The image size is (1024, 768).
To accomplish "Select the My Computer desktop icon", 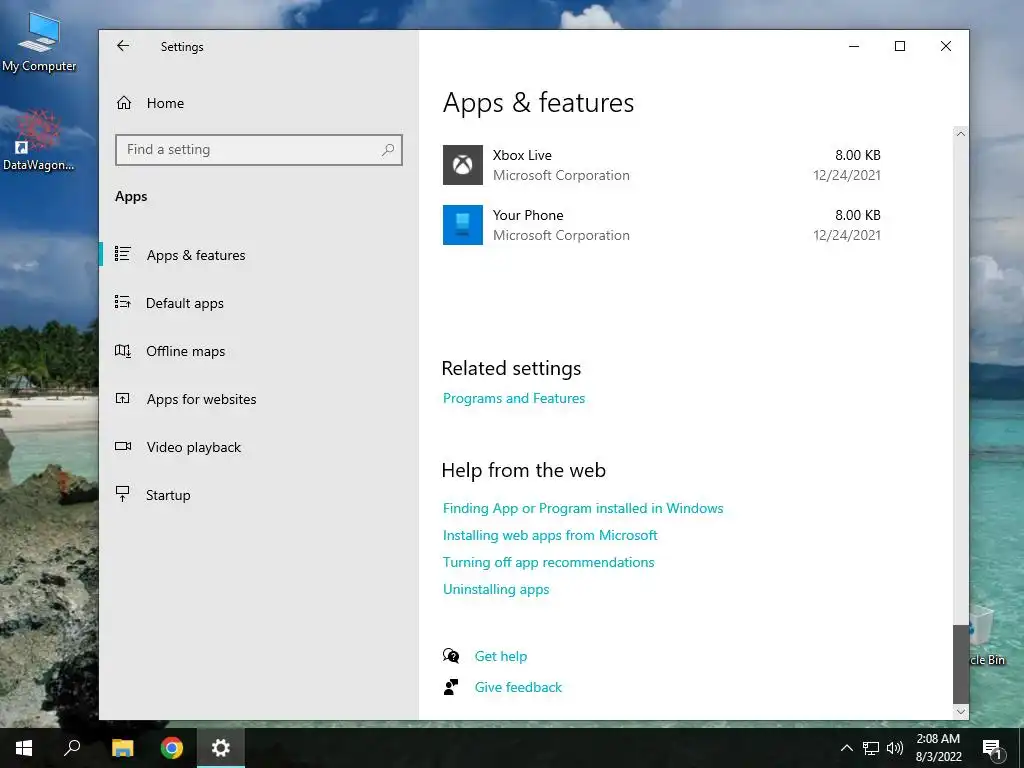I will pos(39,42).
